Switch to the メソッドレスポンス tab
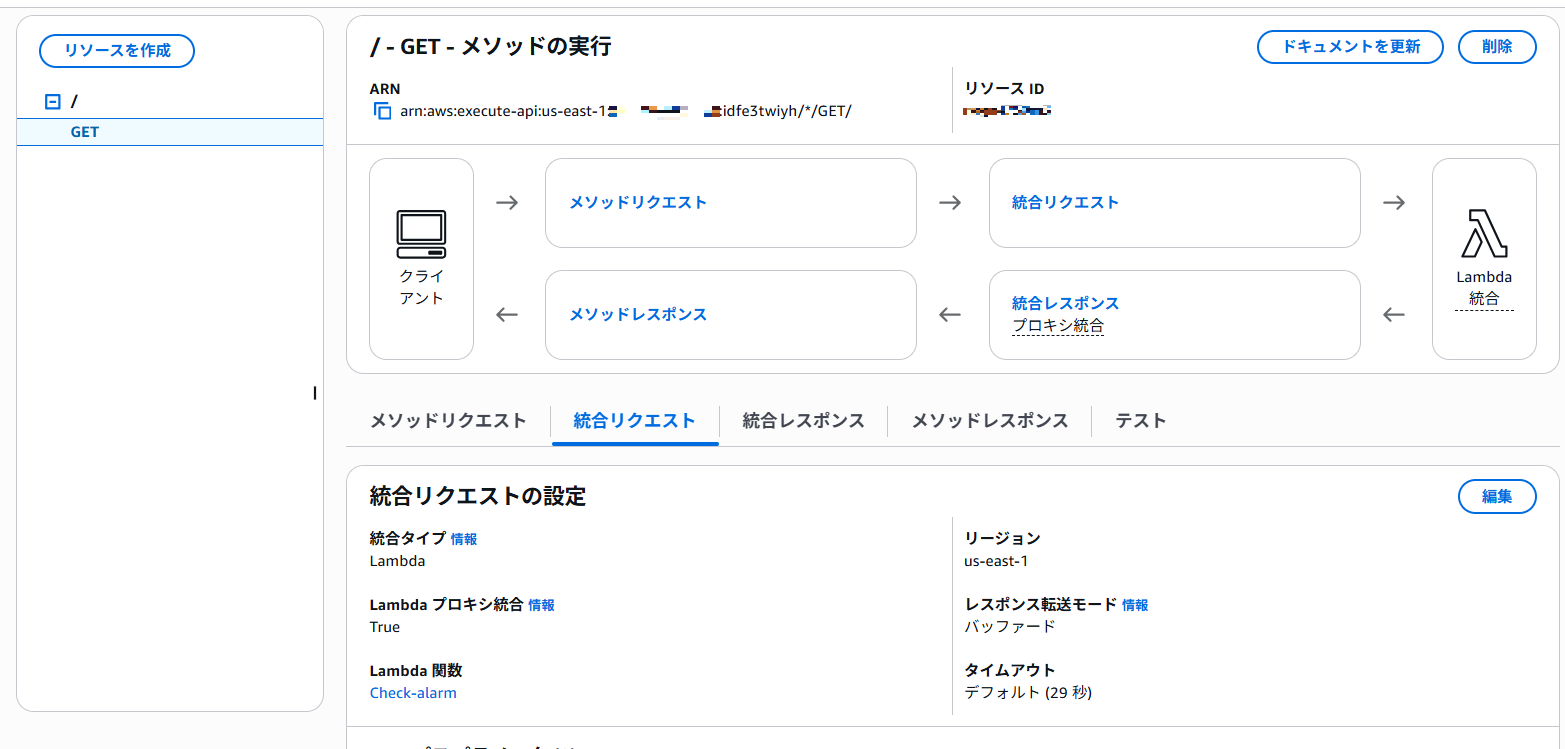The height and width of the screenshot is (749, 1565). (989, 421)
